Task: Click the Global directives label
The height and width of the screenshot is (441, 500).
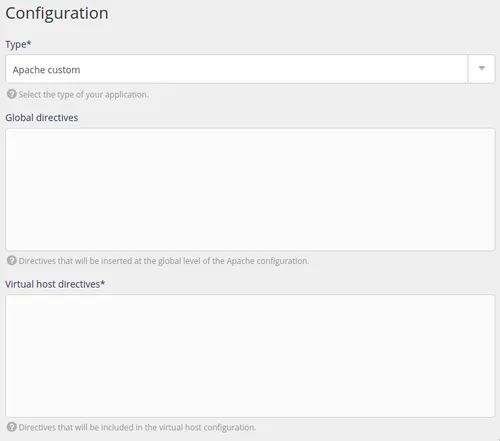Action: point(42,118)
